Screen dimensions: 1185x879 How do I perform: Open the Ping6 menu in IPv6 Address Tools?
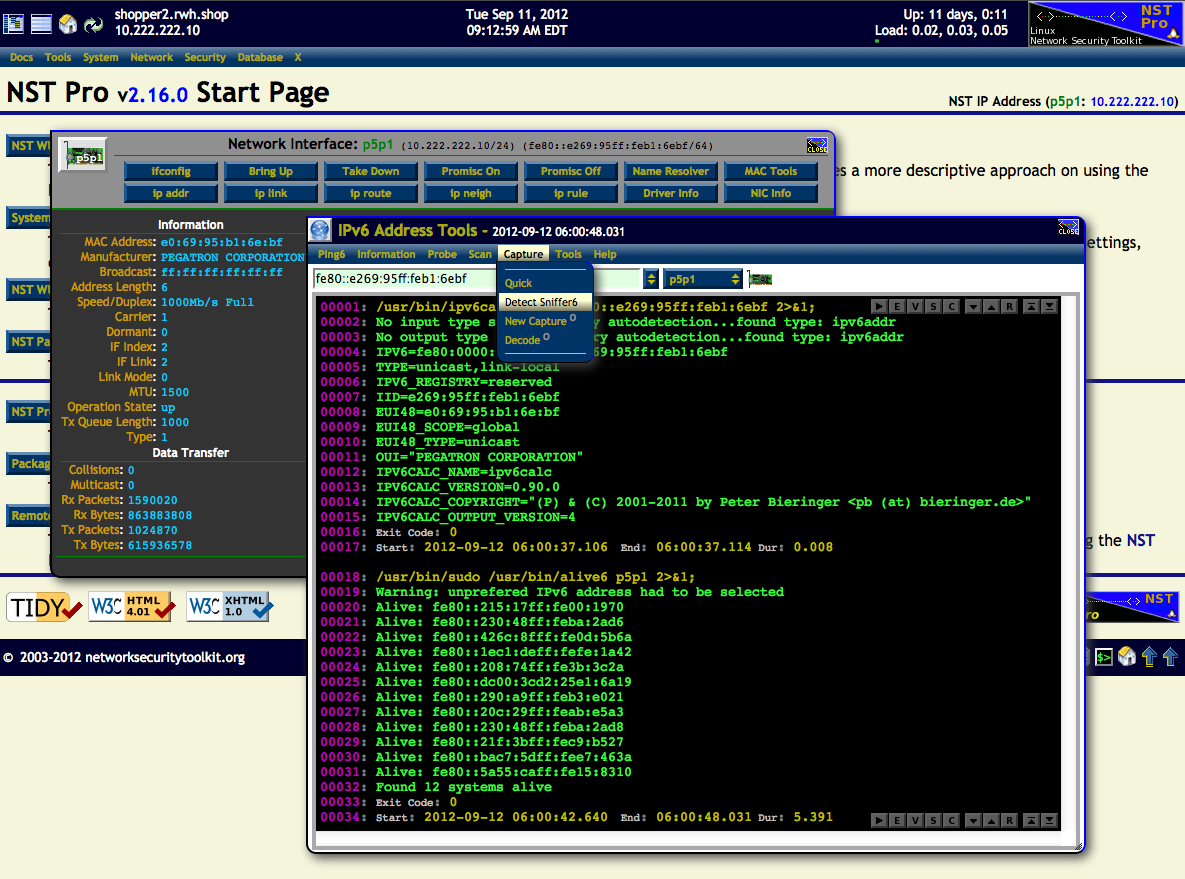(331, 255)
